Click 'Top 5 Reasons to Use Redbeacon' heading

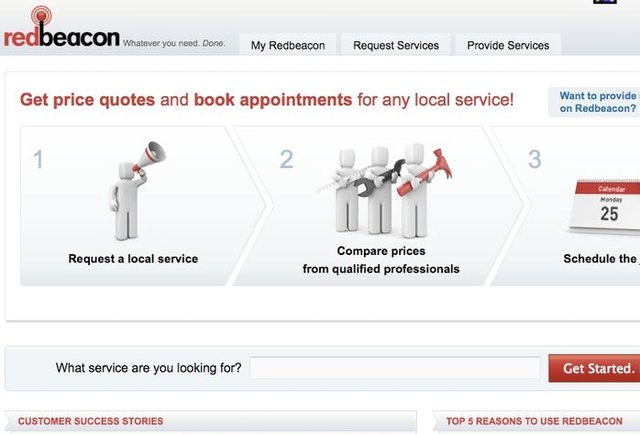pyautogui.click(x=534, y=421)
